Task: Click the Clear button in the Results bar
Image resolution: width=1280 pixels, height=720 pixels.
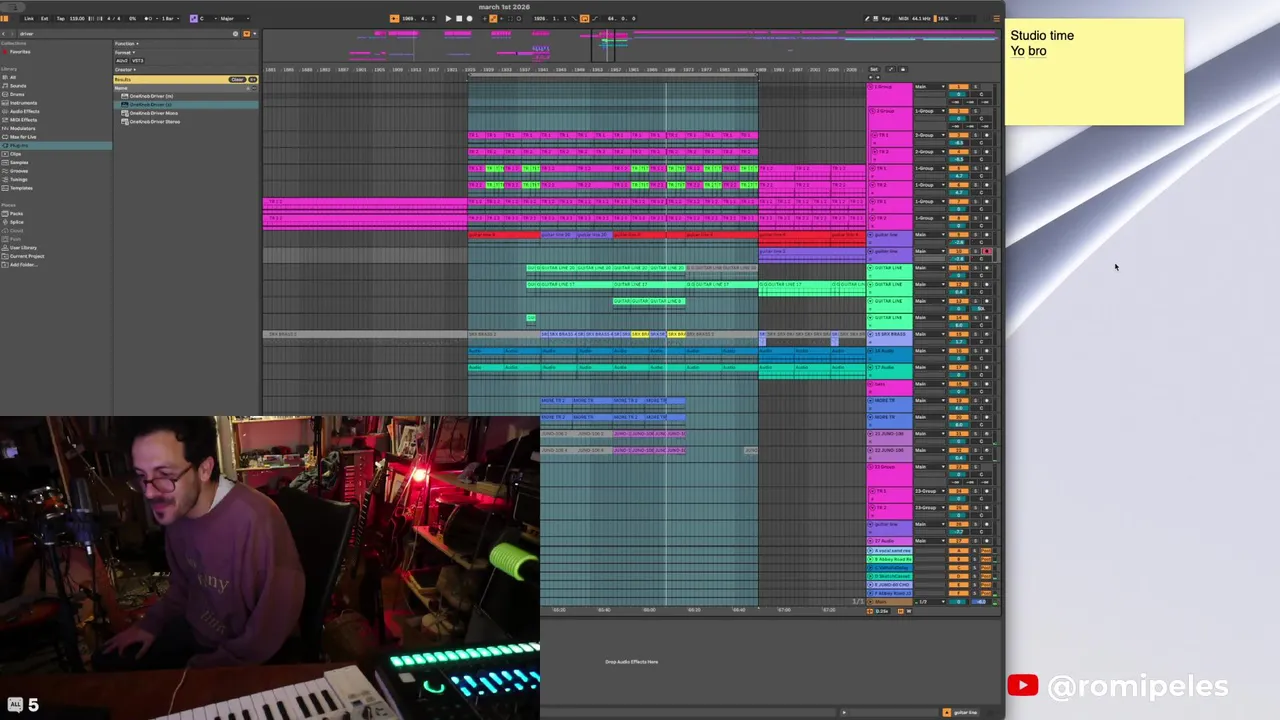Action: pyautogui.click(x=237, y=80)
